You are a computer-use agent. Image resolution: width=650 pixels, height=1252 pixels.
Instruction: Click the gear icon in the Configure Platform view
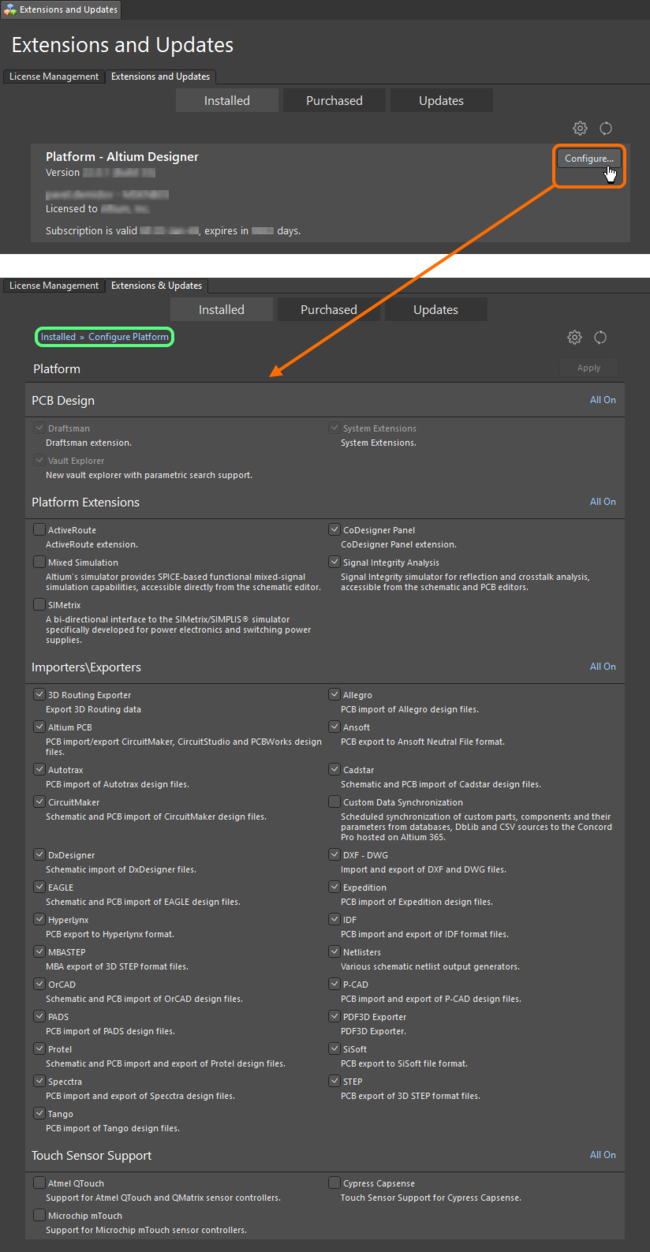(575, 337)
